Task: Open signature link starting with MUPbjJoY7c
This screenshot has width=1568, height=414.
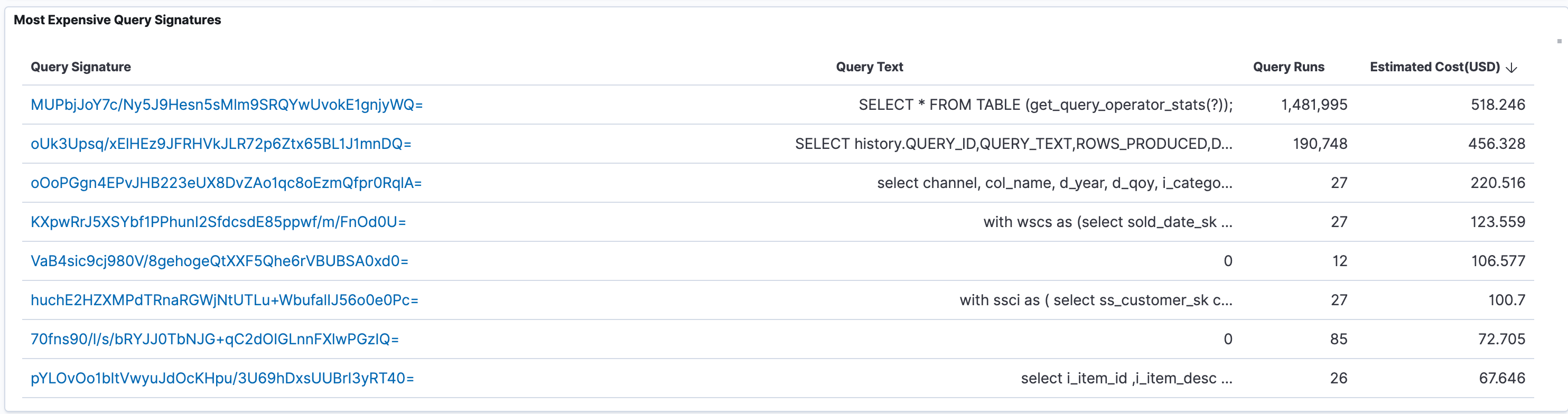Action: click(227, 105)
